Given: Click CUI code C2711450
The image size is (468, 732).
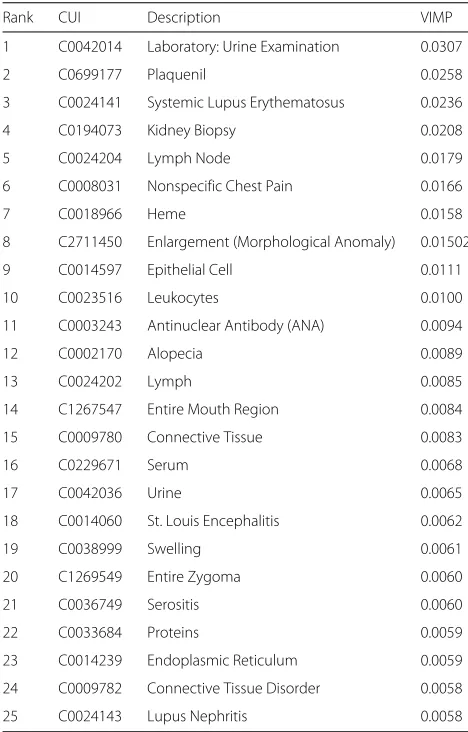Looking at the screenshot, I should pos(90,242).
